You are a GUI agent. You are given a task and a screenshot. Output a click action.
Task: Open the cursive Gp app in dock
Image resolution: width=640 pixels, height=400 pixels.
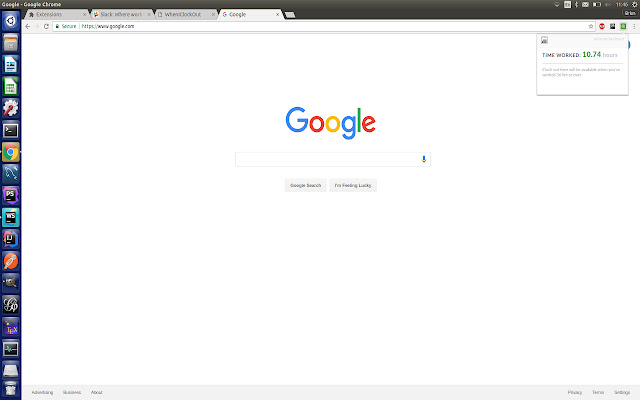[x=11, y=305]
